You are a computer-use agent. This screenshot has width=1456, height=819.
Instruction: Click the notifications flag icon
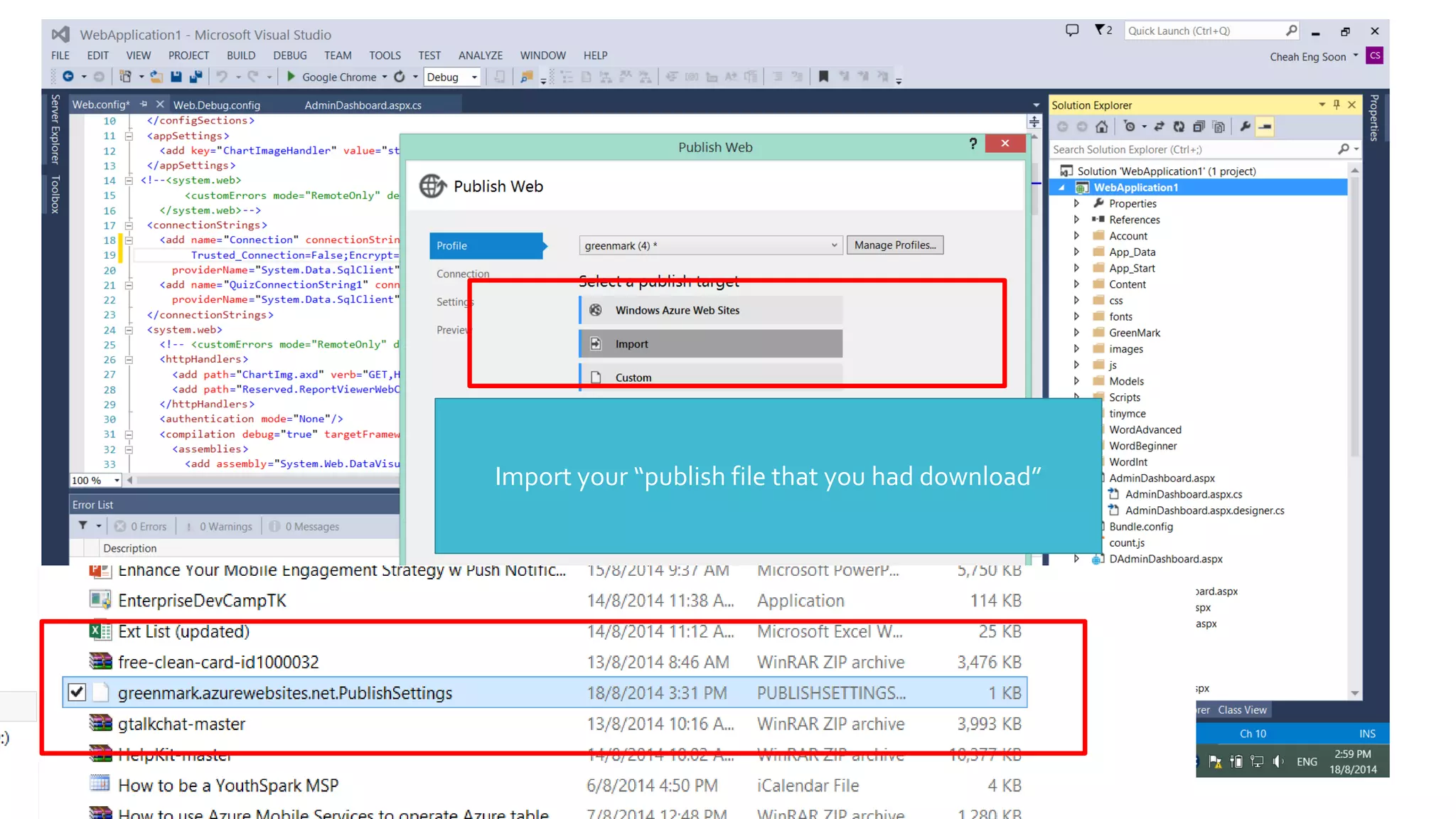coord(1100,30)
